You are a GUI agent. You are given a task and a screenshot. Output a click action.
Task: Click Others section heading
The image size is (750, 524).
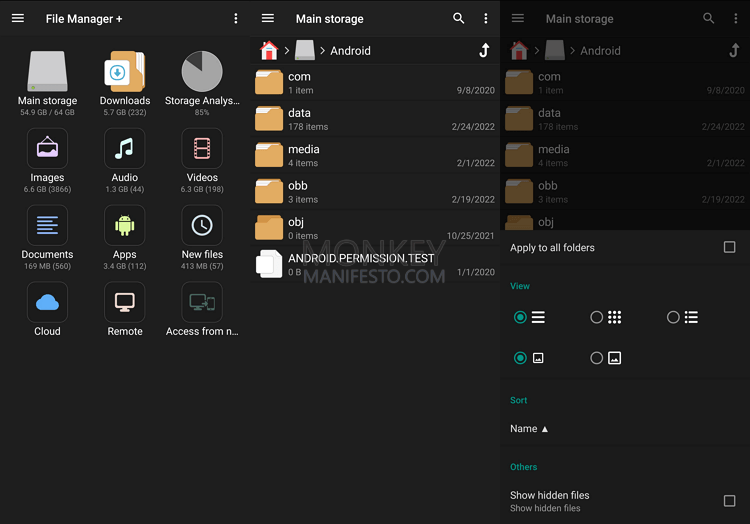point(523,467)
